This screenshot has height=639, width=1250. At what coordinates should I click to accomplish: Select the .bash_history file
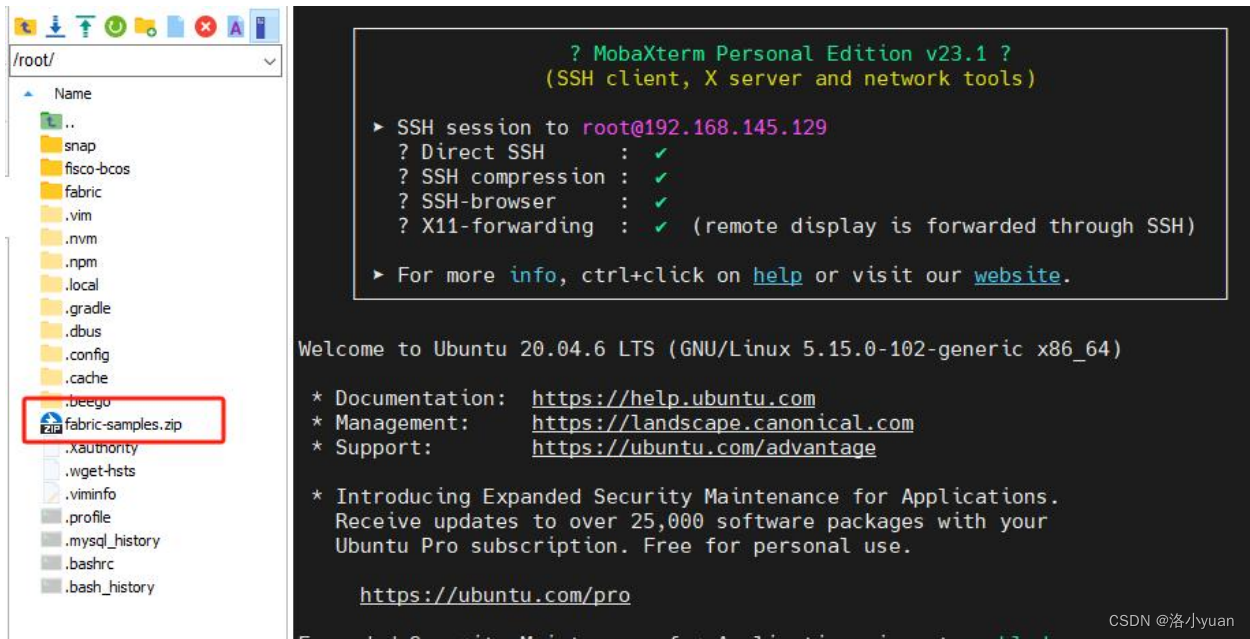97,587
